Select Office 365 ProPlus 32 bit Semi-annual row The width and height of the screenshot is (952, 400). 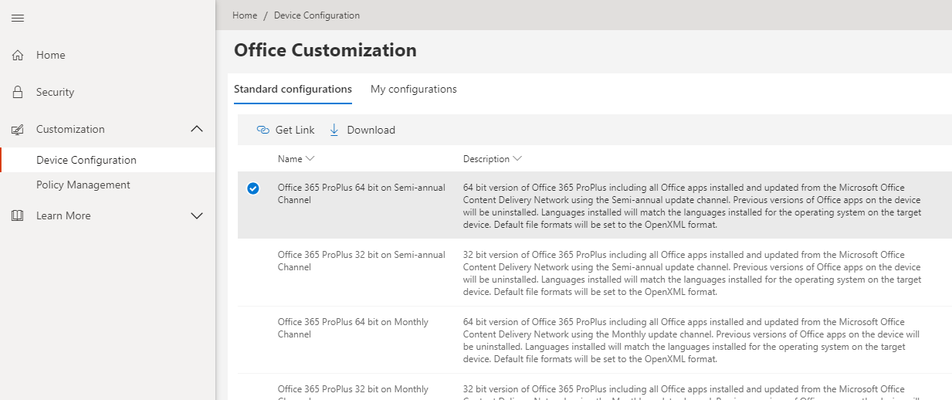594,273
